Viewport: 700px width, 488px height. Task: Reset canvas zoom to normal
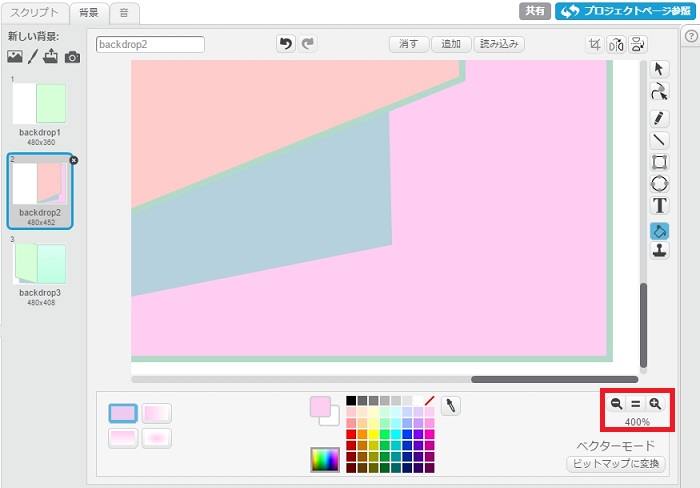[636, 404]
